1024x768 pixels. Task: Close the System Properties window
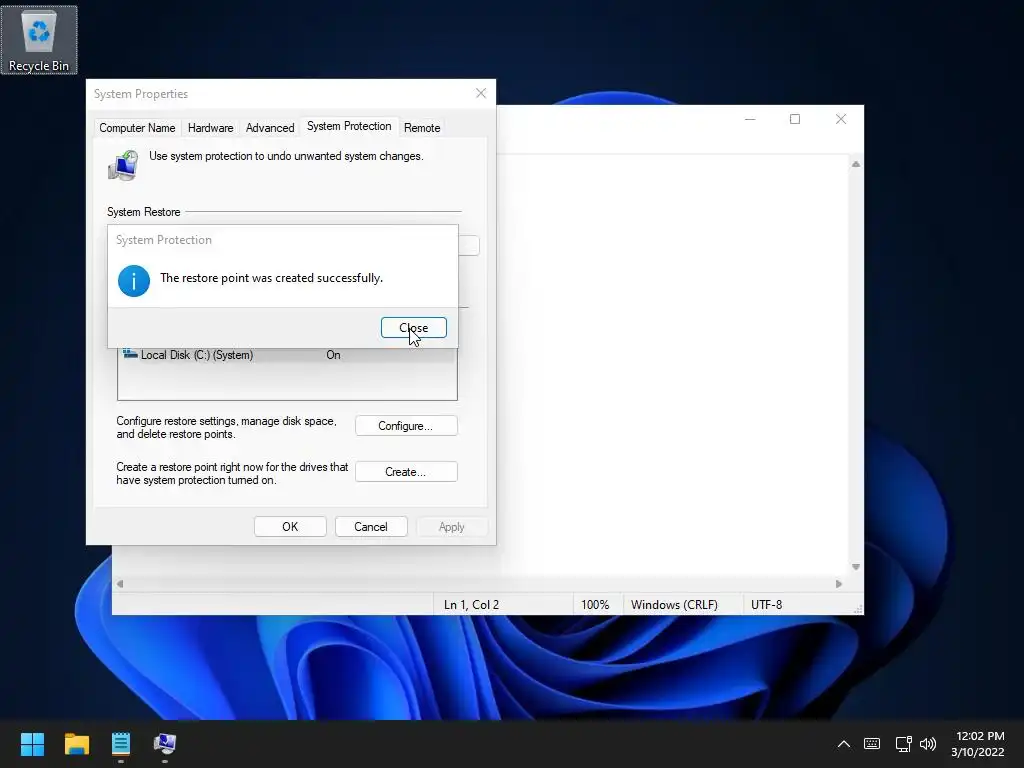[x=481, y=93]
